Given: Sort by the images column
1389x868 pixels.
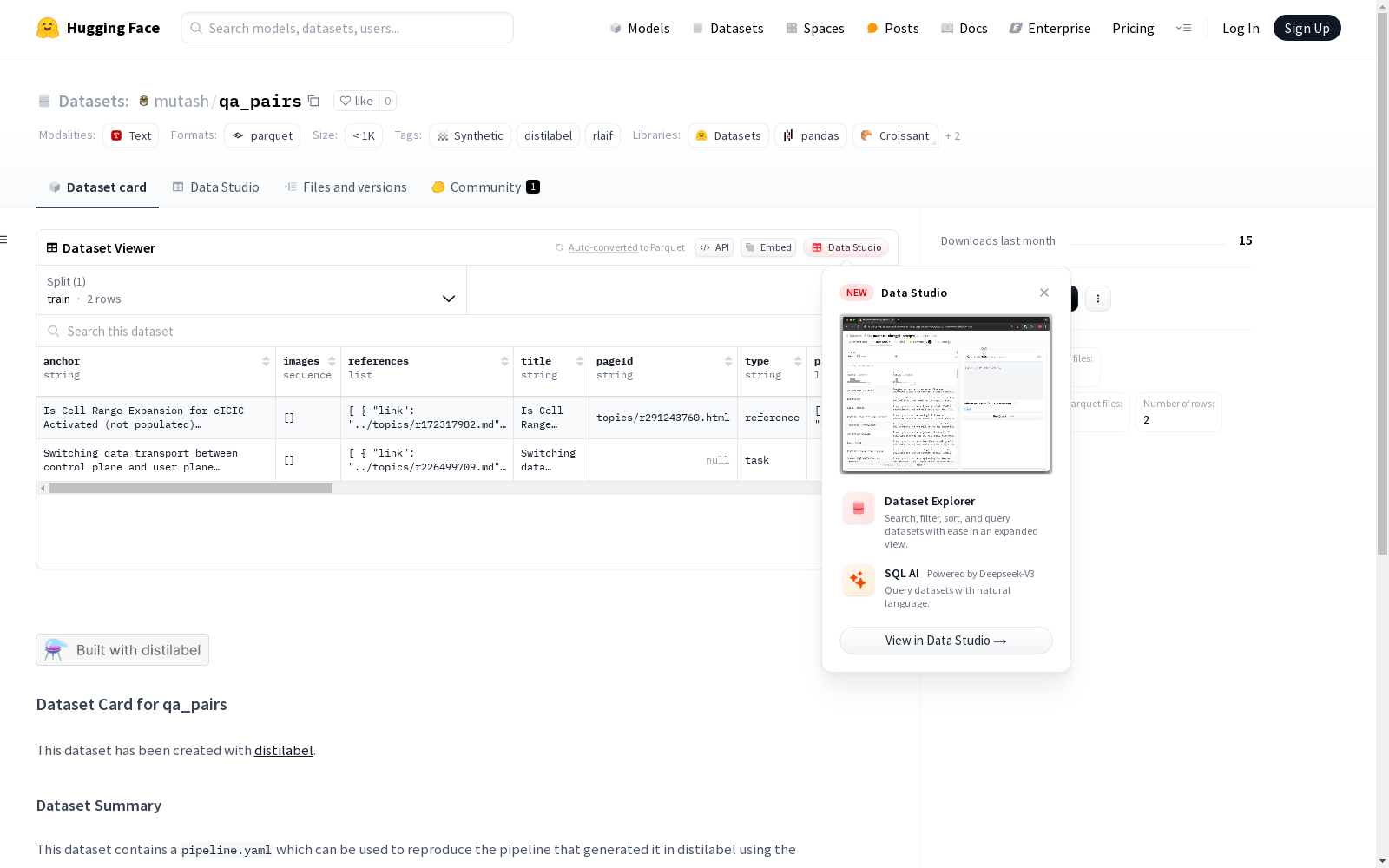Looking at the screenshot, I should [x=332, y=361].
